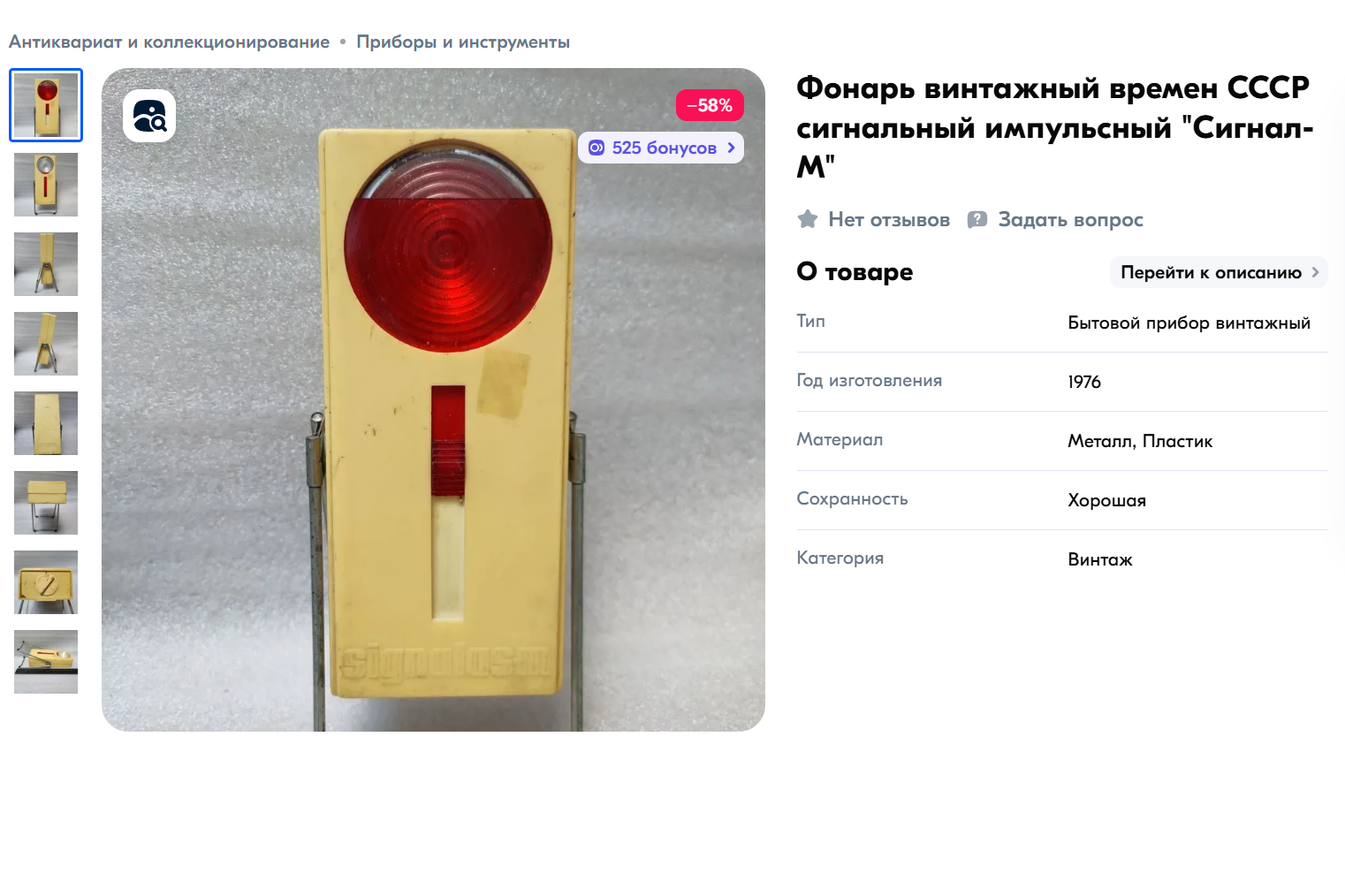Select the seventh thumbnail with battery cover dial
1345x896 pixels.
pyautogui.click(x=46, y=582)
